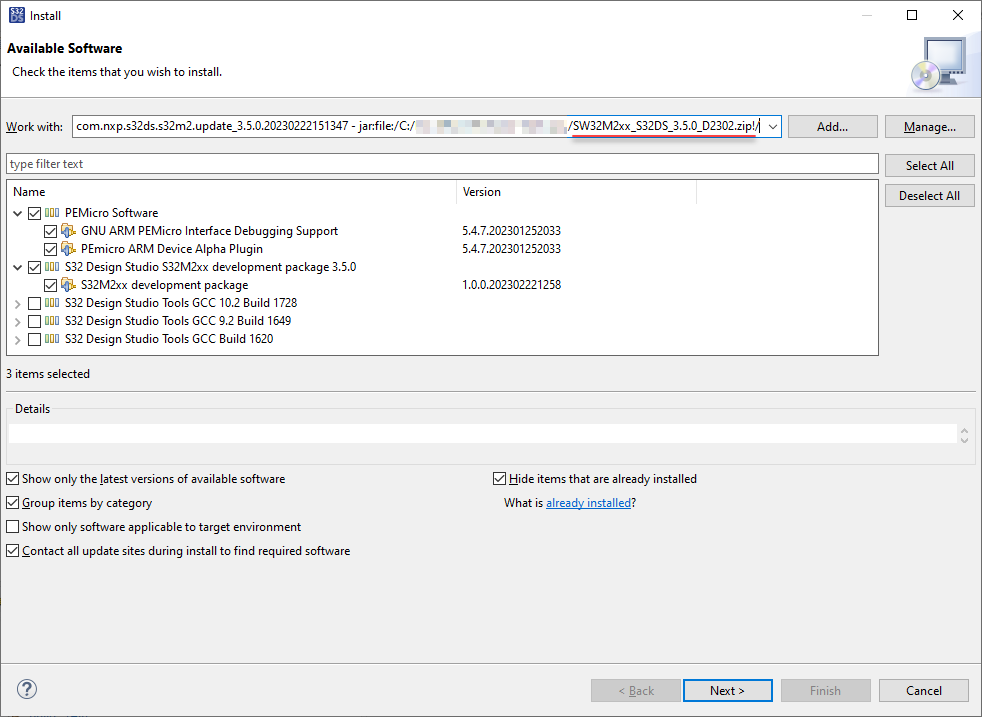The image size is (982, 717).
Task: Open the already installed link
Action: (588, 503)
